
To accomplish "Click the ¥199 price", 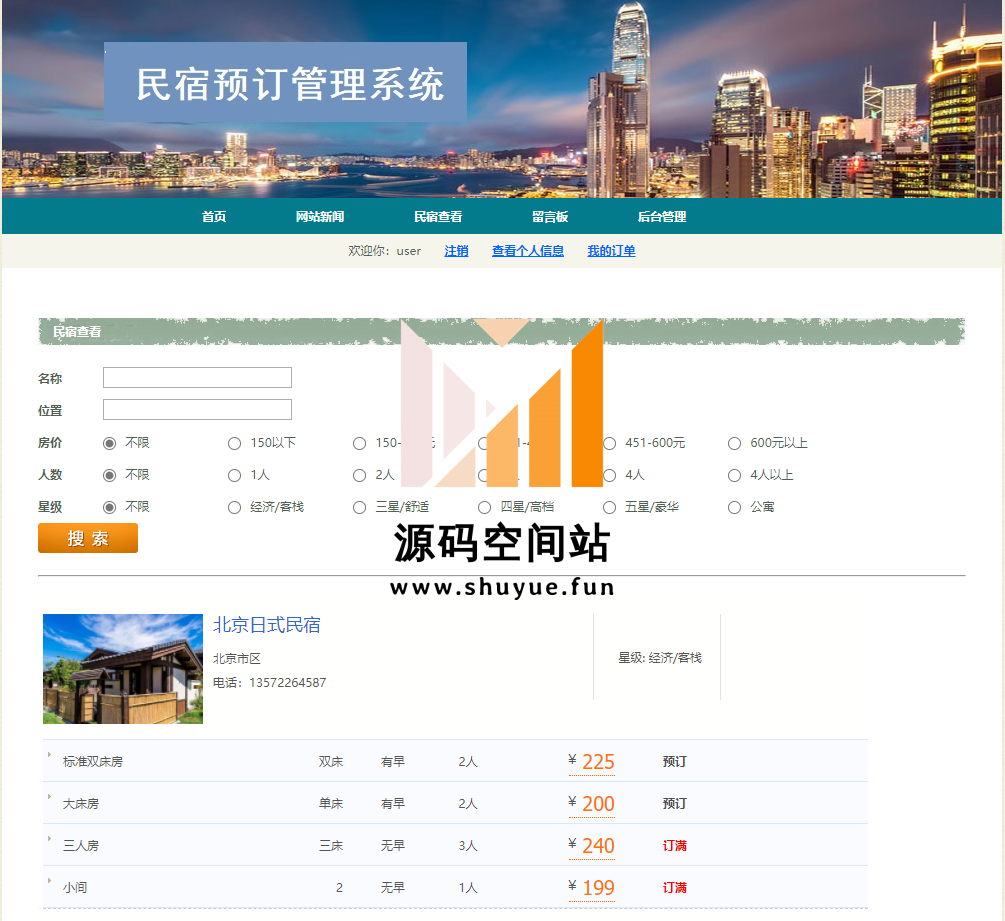I will [592, 888].
